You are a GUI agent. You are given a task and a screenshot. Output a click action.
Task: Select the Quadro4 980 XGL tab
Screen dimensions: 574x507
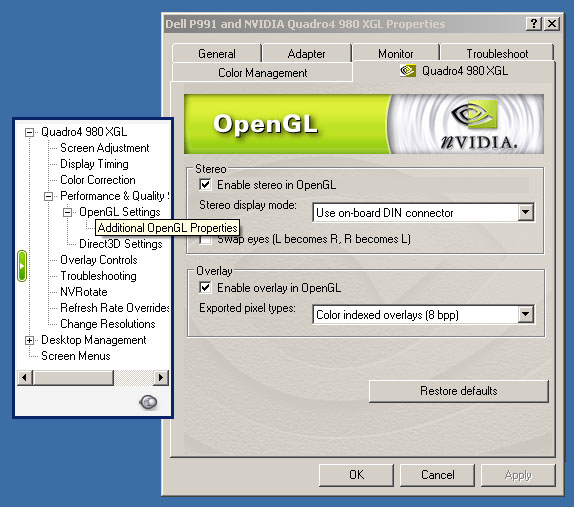coord(454,71)
